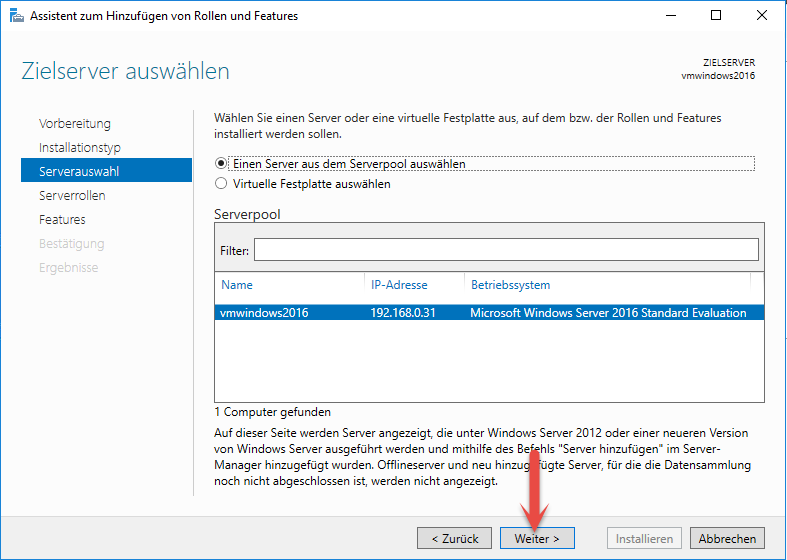Click into the Filter text field
Viewport: 787px width, 560px height.
(x=505, y=249)
